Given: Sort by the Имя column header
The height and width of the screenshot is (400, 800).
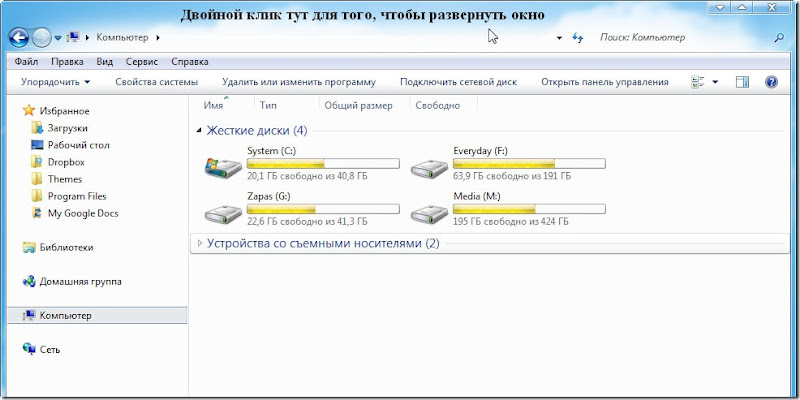Looking at the screenshot, I should pyautogui.click(x=213, y=106).
